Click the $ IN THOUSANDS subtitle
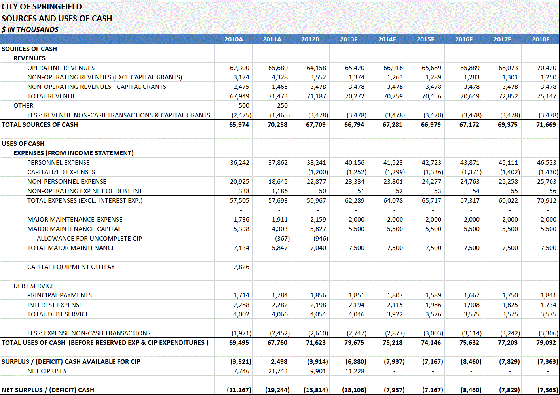Image resolution: width=560 pixels, height=395 pixels. coord(30,30)
